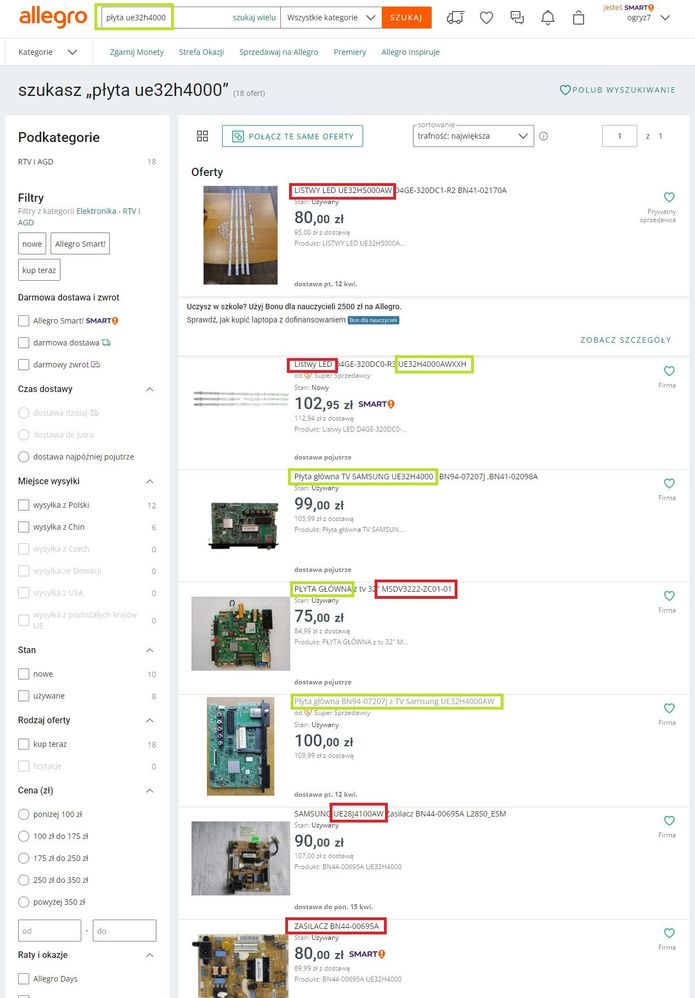Image resolution: width=695 pixels, height=998 pixels.
Task: Favorite the 80,00 zł LISTWY LED offer
Action: click(669, 197)
